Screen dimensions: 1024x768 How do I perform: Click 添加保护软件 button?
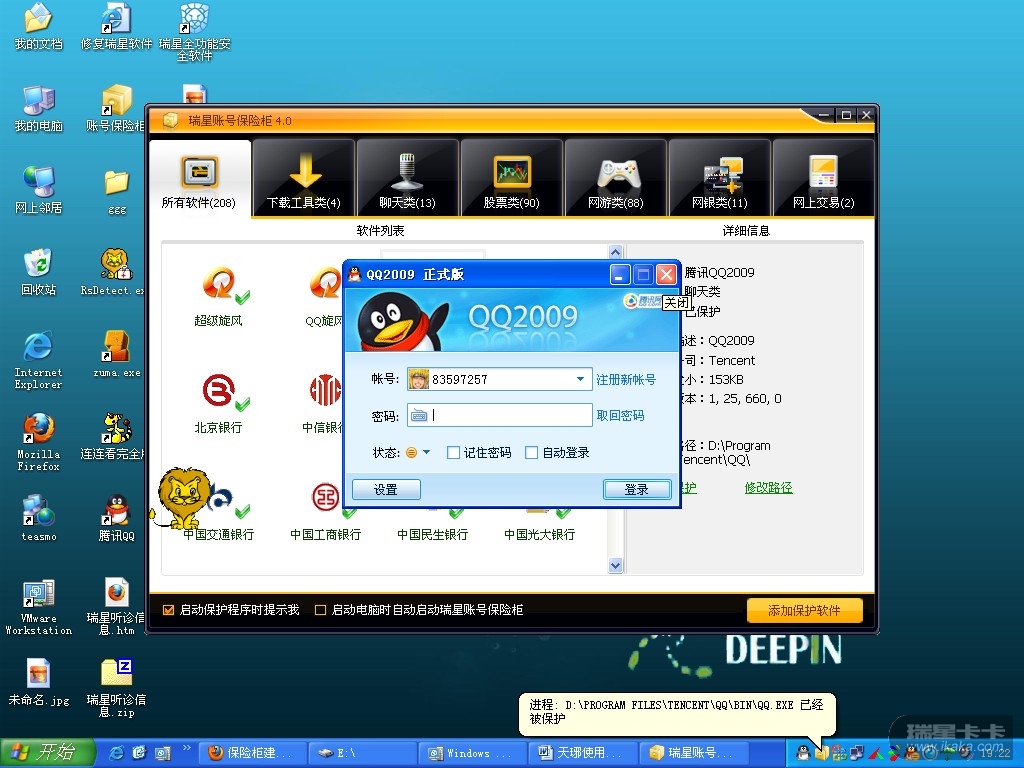pyautogui.click(x=805, y=611)
